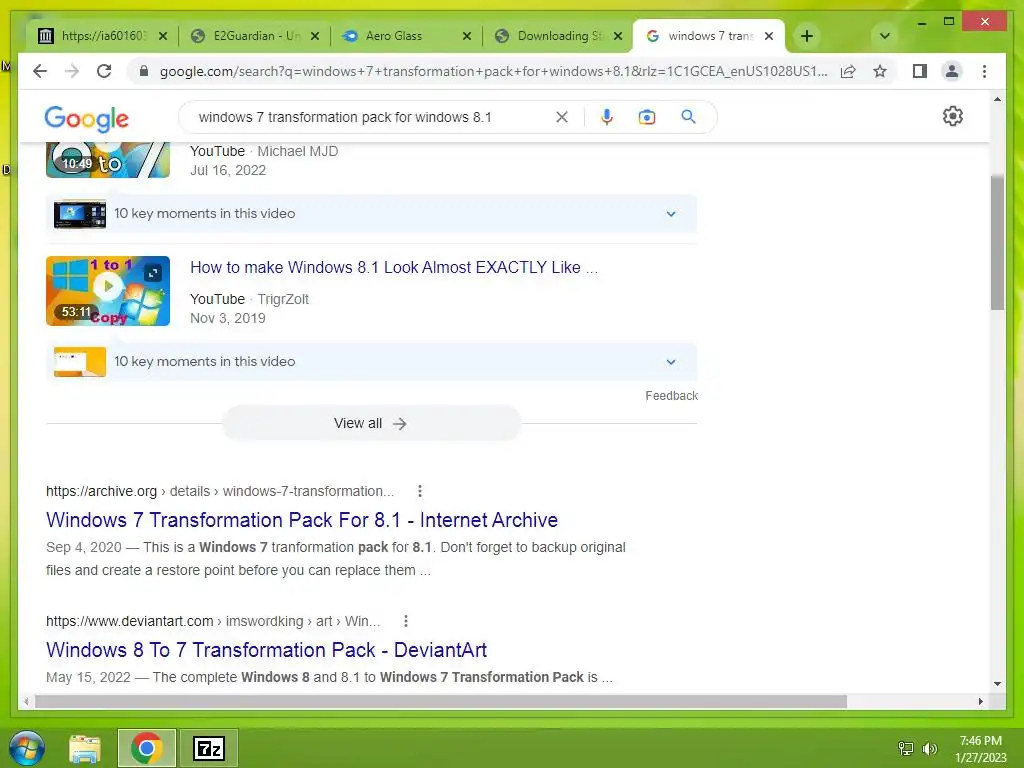The width and height of the screenshot is (1024, 768).
Task: Open Windows 8 To 7 Transformation Pack link
Action: pyautogui.click(x=266, y=650)
